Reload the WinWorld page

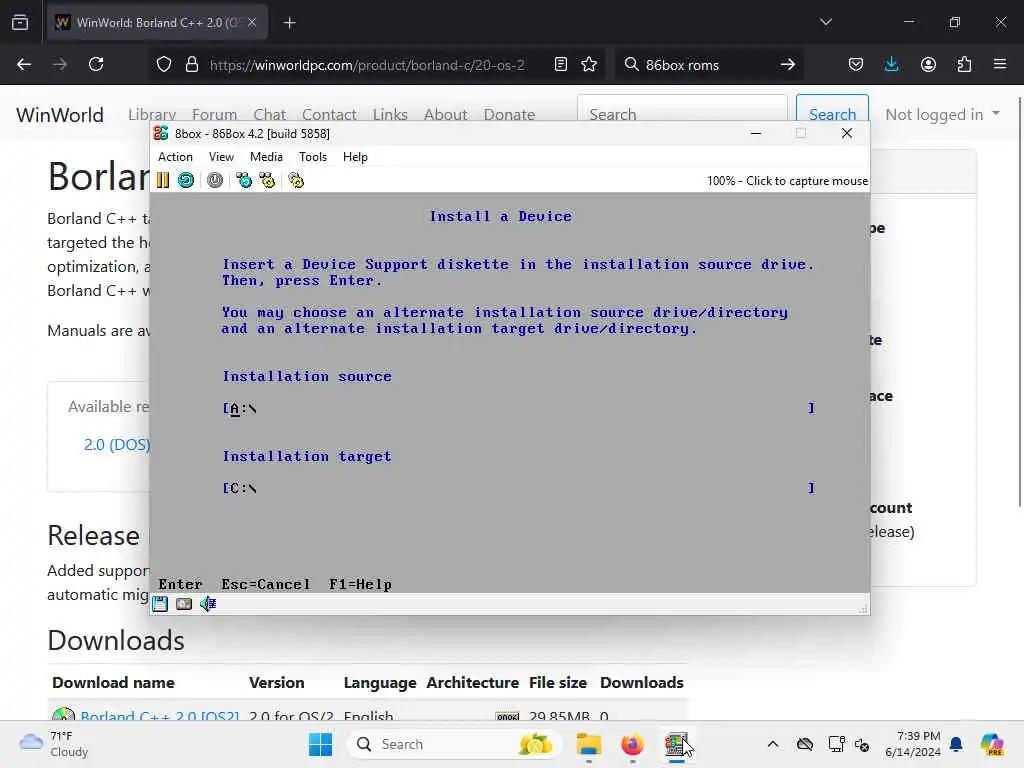click(96, 64)
